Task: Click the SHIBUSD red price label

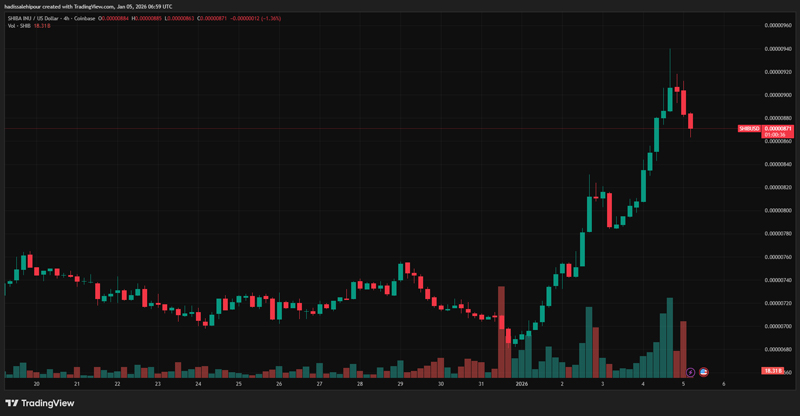Action: (749, 129)
